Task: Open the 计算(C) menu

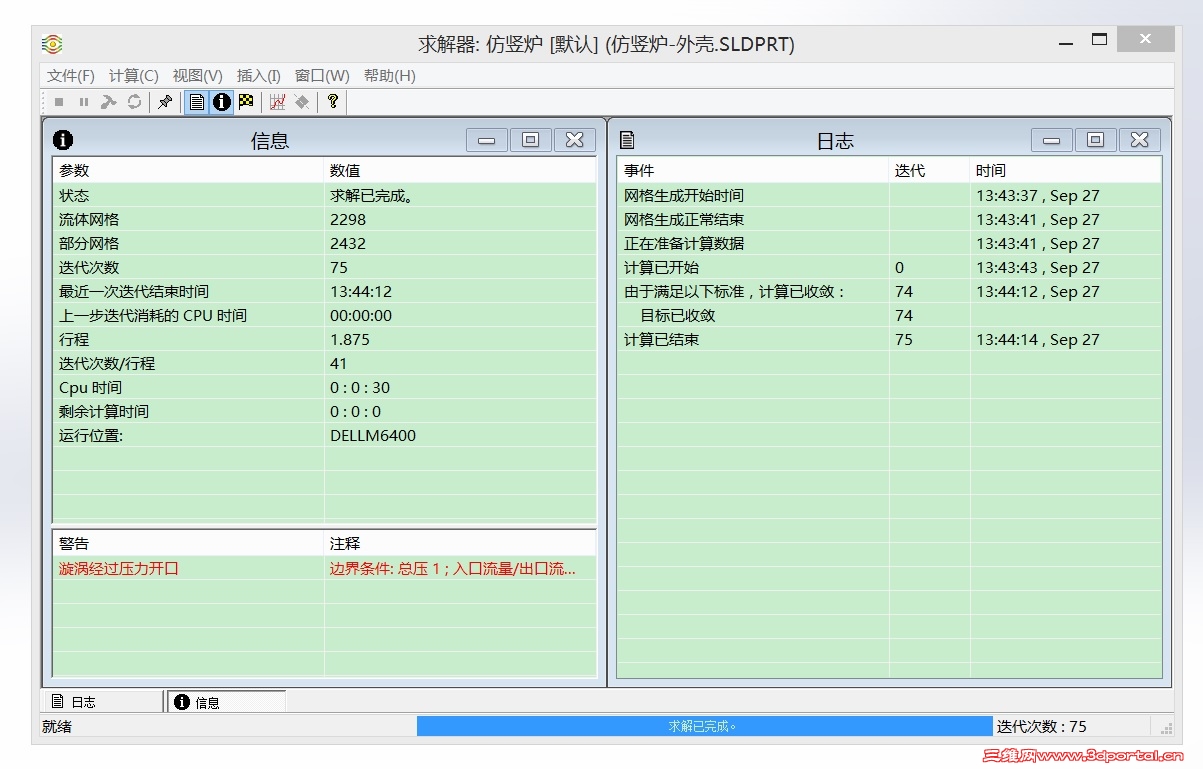Action: click(x=134, y=76)
